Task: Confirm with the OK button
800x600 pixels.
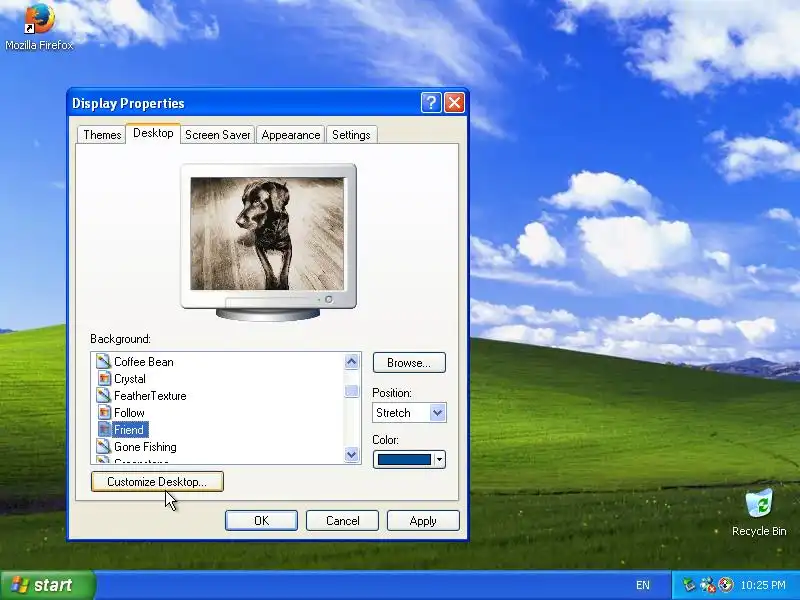Action: [x=261, y=520]
